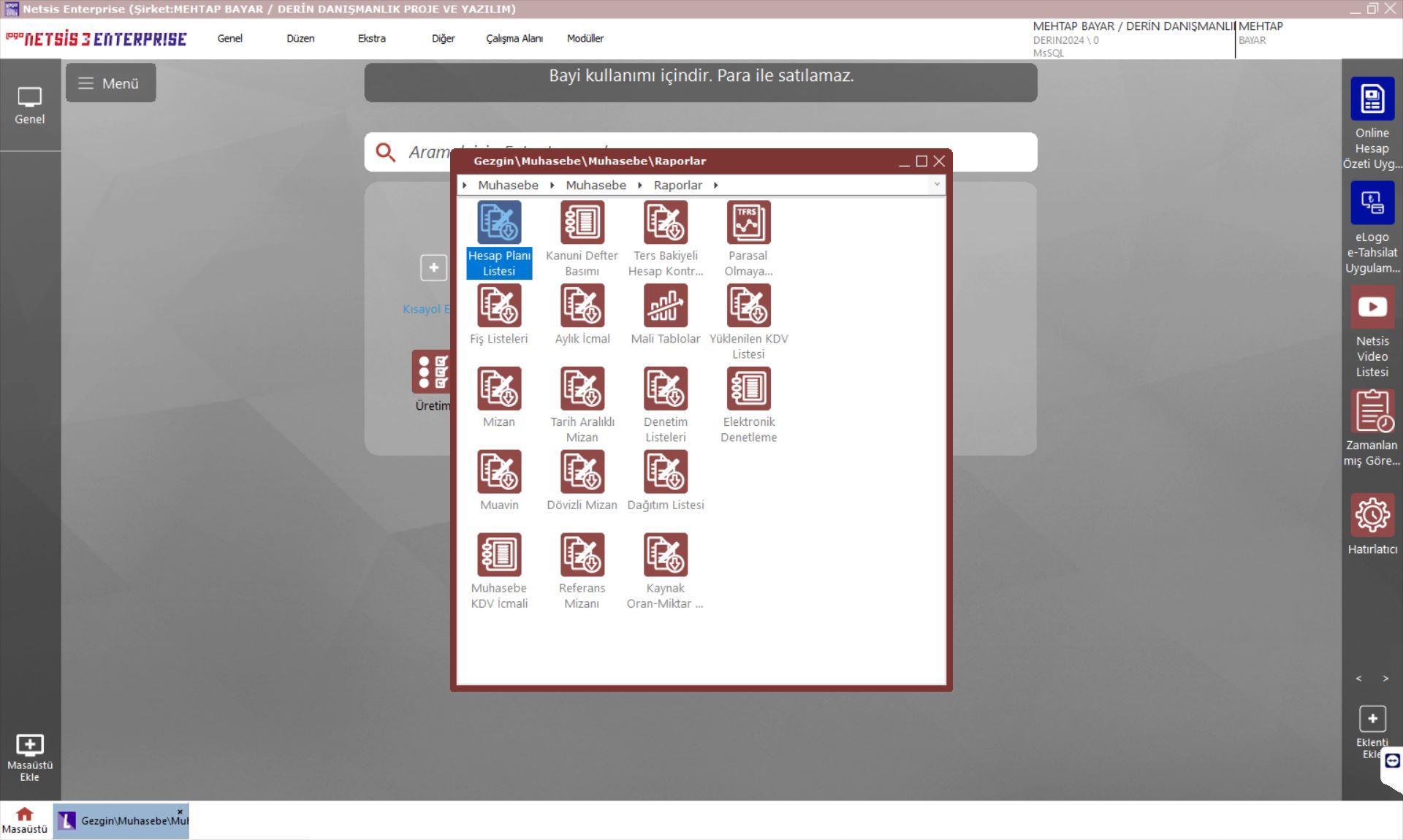Click the Menü hamburger button
Viewport: 1403px width, 840px height.
[110, 83]
